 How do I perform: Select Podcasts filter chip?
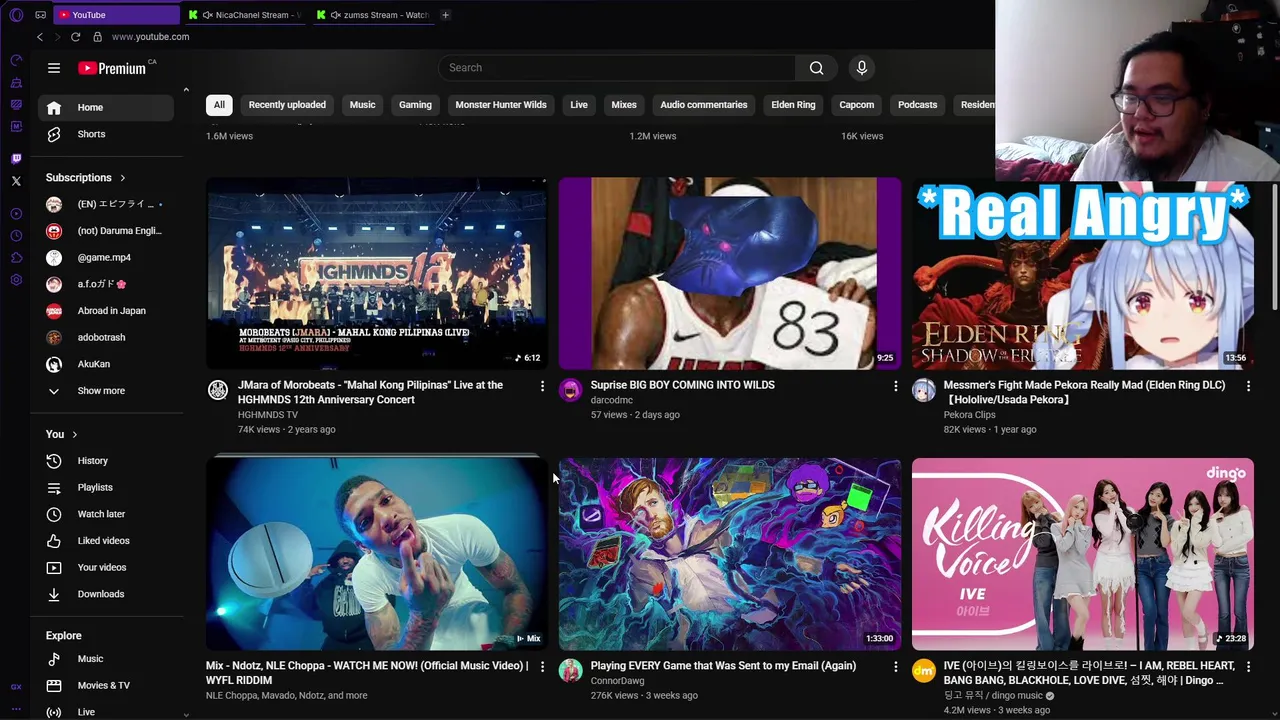[917, 105]
